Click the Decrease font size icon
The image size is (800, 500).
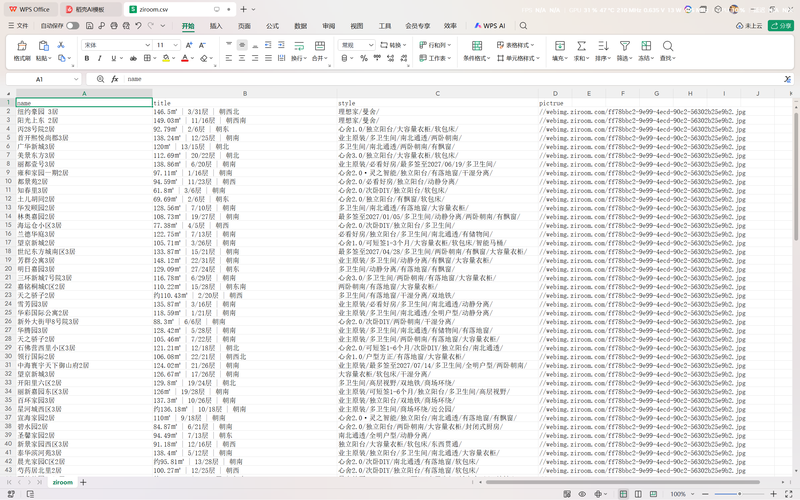[202, 45]
